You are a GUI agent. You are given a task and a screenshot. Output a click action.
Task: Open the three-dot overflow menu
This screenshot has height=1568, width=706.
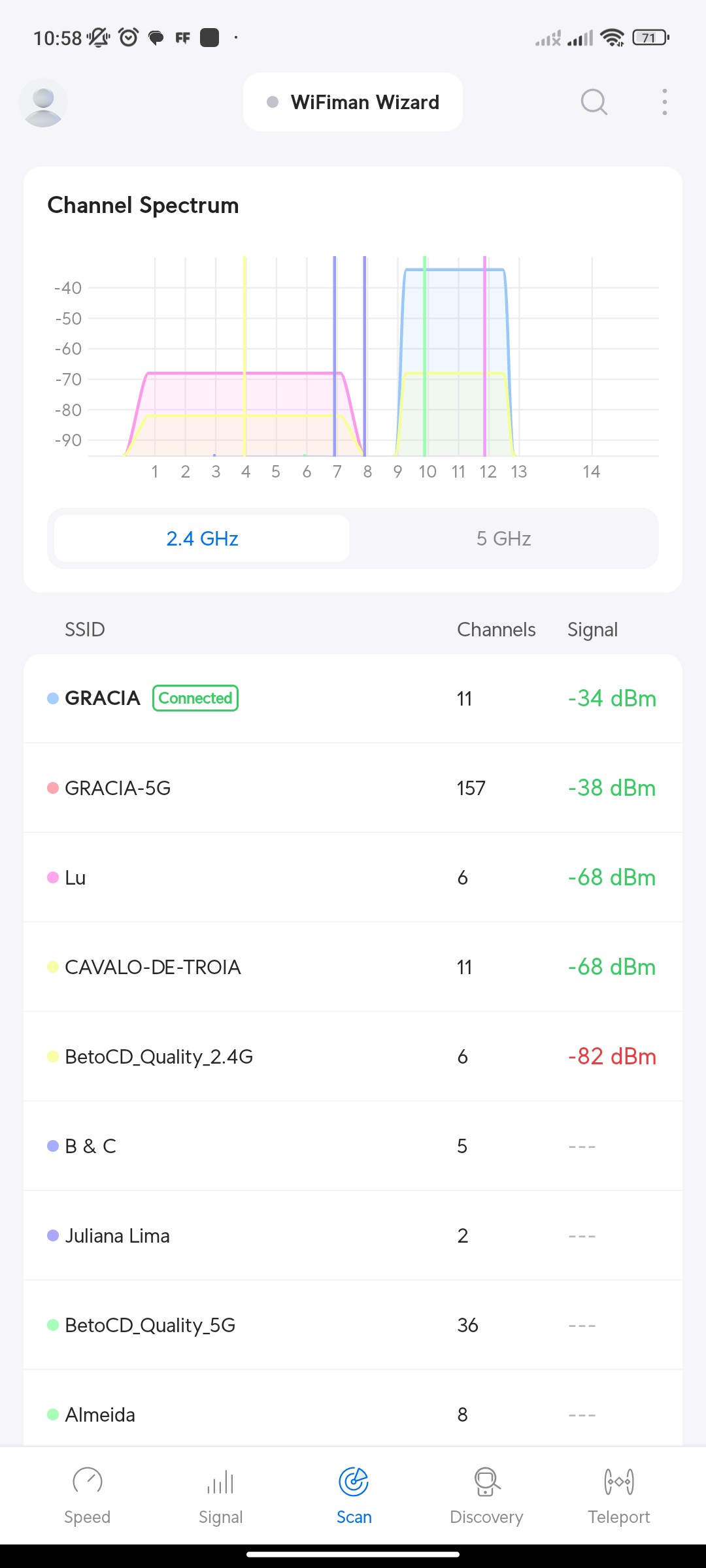click(x=664, y=102)
